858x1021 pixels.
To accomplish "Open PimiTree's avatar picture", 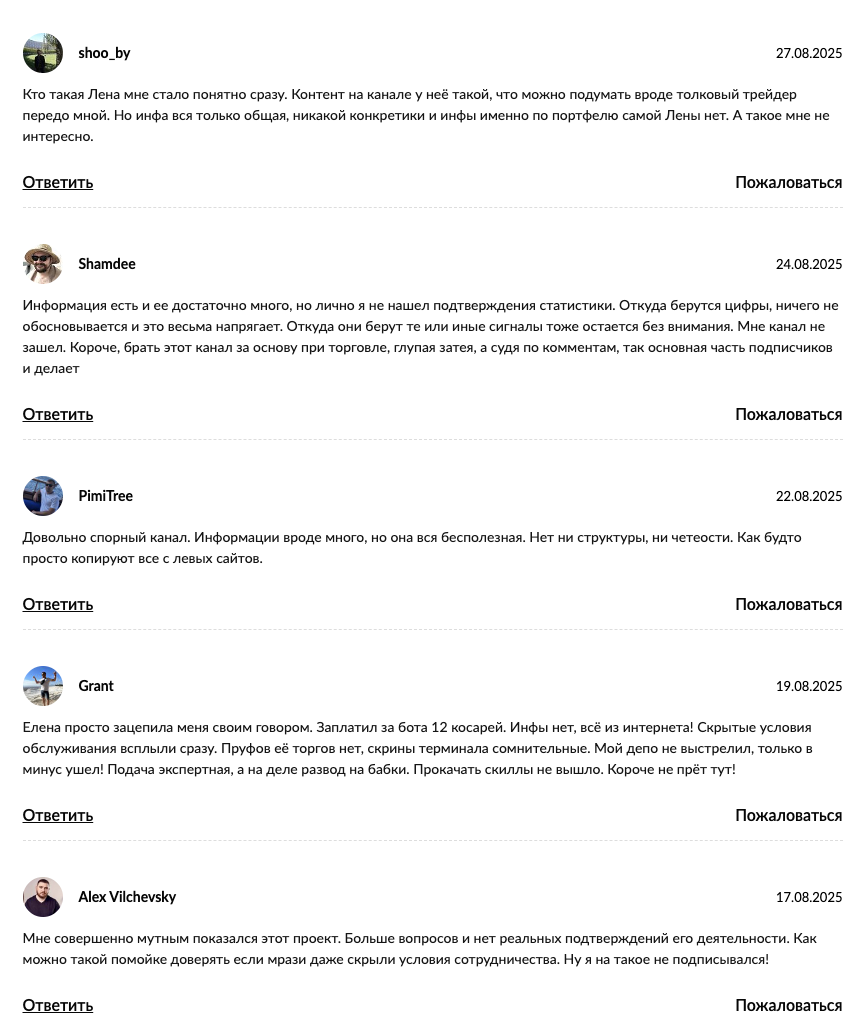I will tap(43, 496).
